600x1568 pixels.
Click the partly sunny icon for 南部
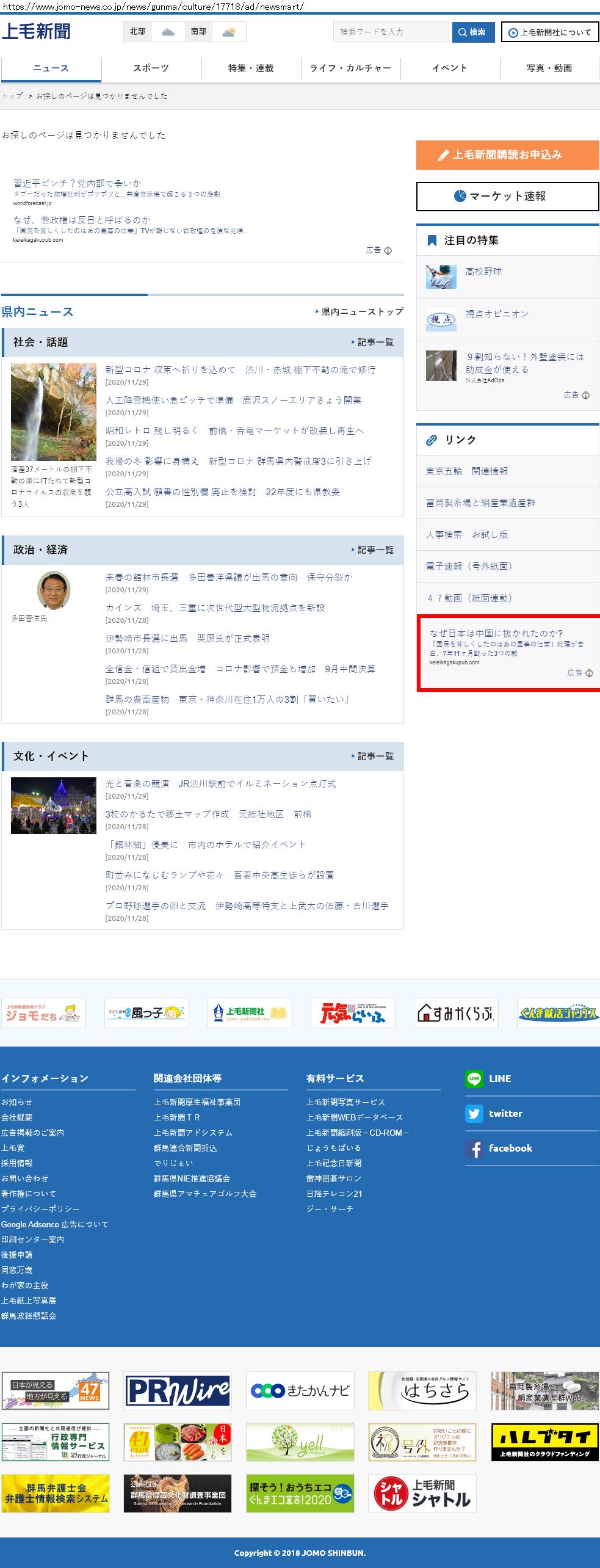coord(229,32)
